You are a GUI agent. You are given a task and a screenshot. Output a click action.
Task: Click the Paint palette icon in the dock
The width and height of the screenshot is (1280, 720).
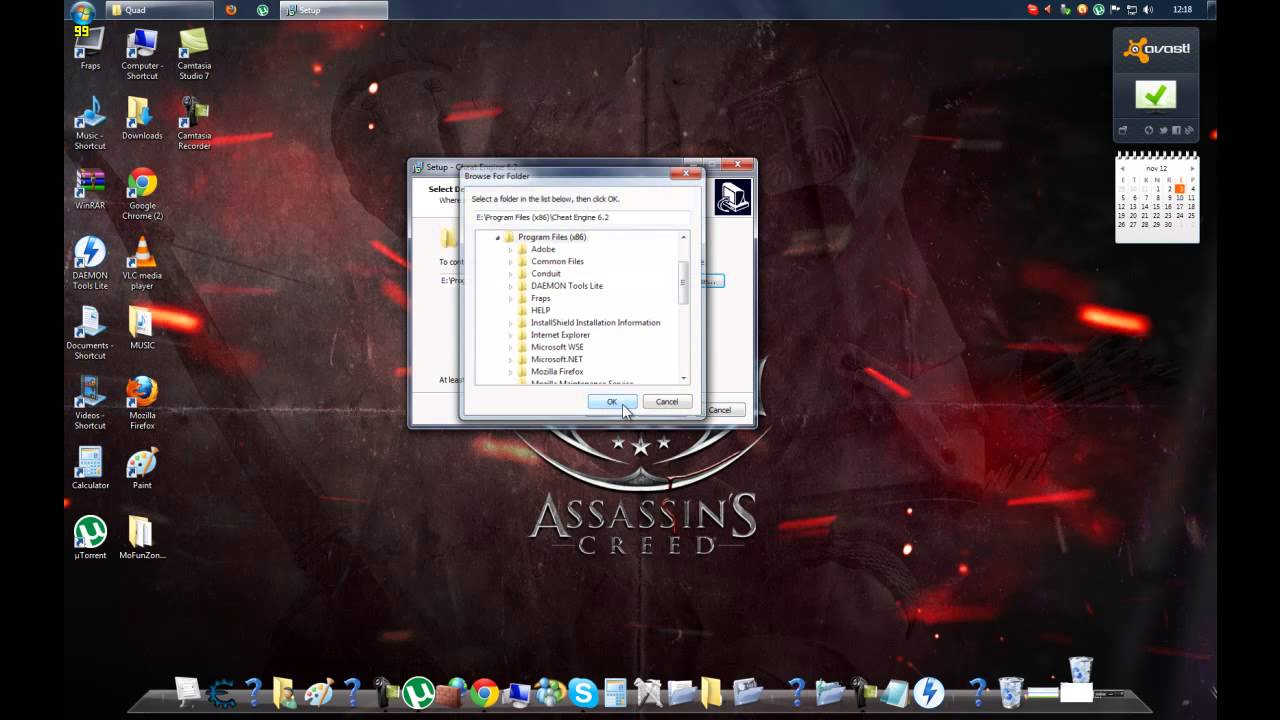tap(318, 692)
